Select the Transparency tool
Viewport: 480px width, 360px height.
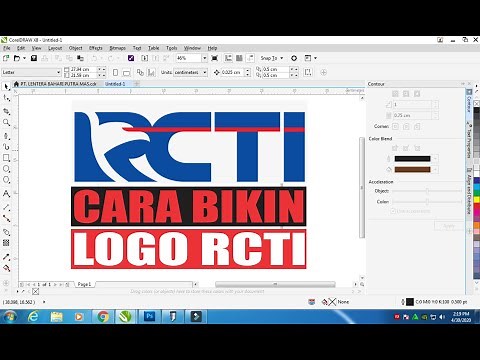(x=6, y=243)
